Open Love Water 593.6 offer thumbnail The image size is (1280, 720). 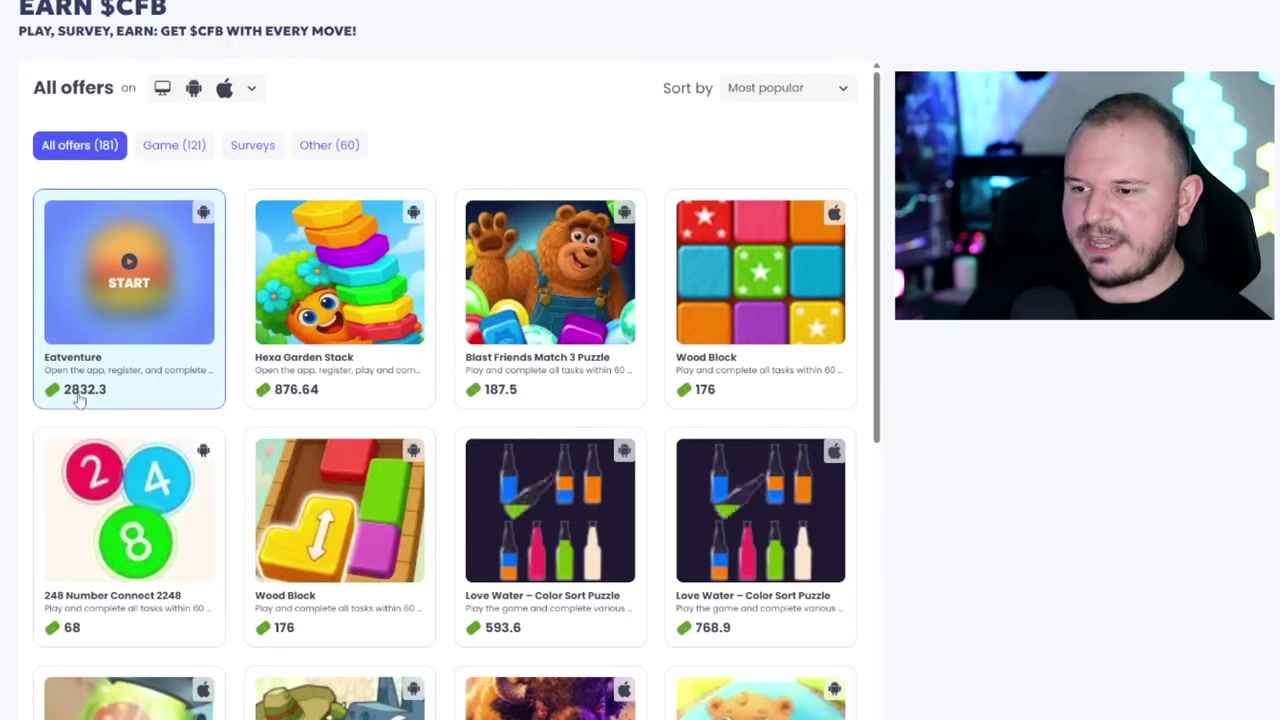point(550,511)
